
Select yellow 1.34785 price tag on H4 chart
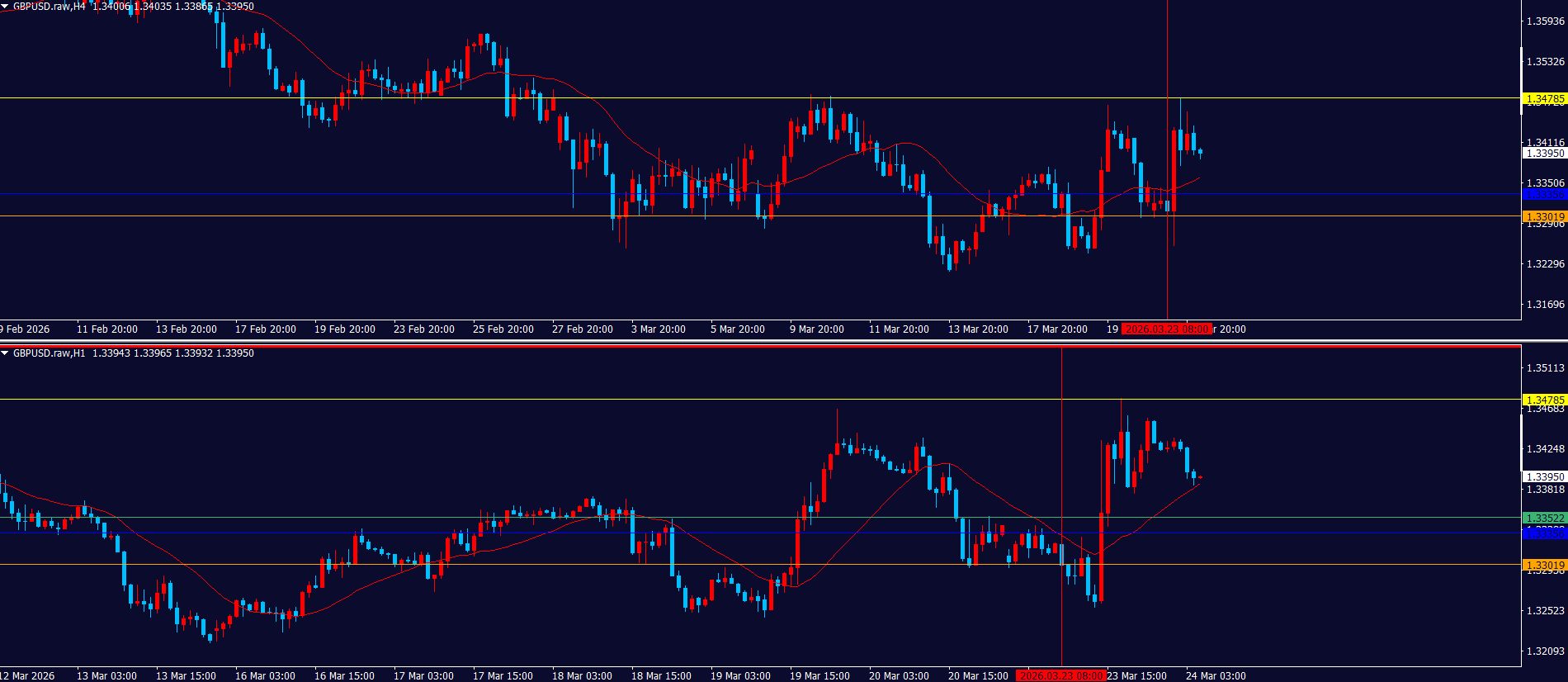pyautogui.click(x=1544, y=99)
